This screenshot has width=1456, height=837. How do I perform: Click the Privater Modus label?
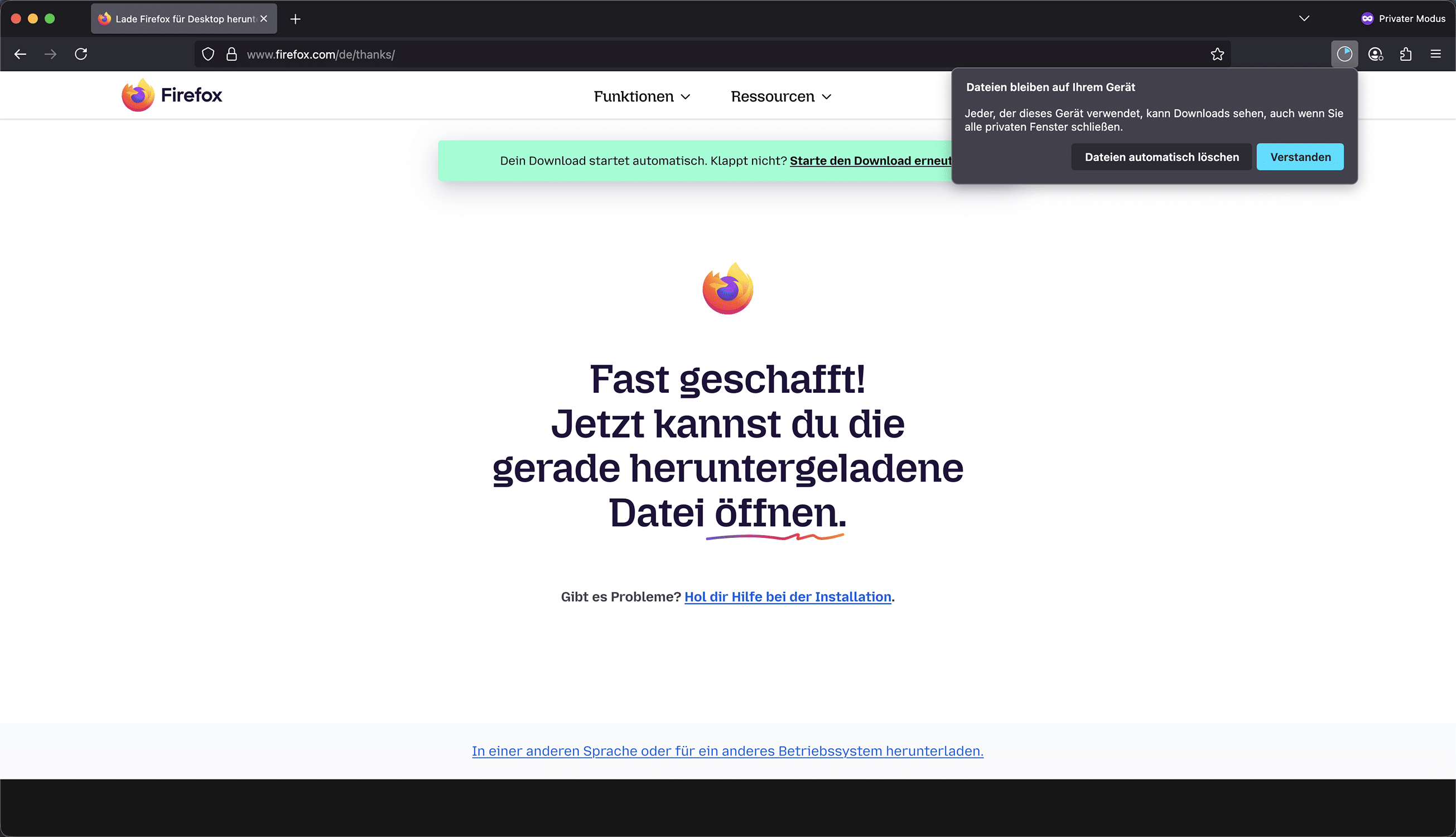point(1412,18)
